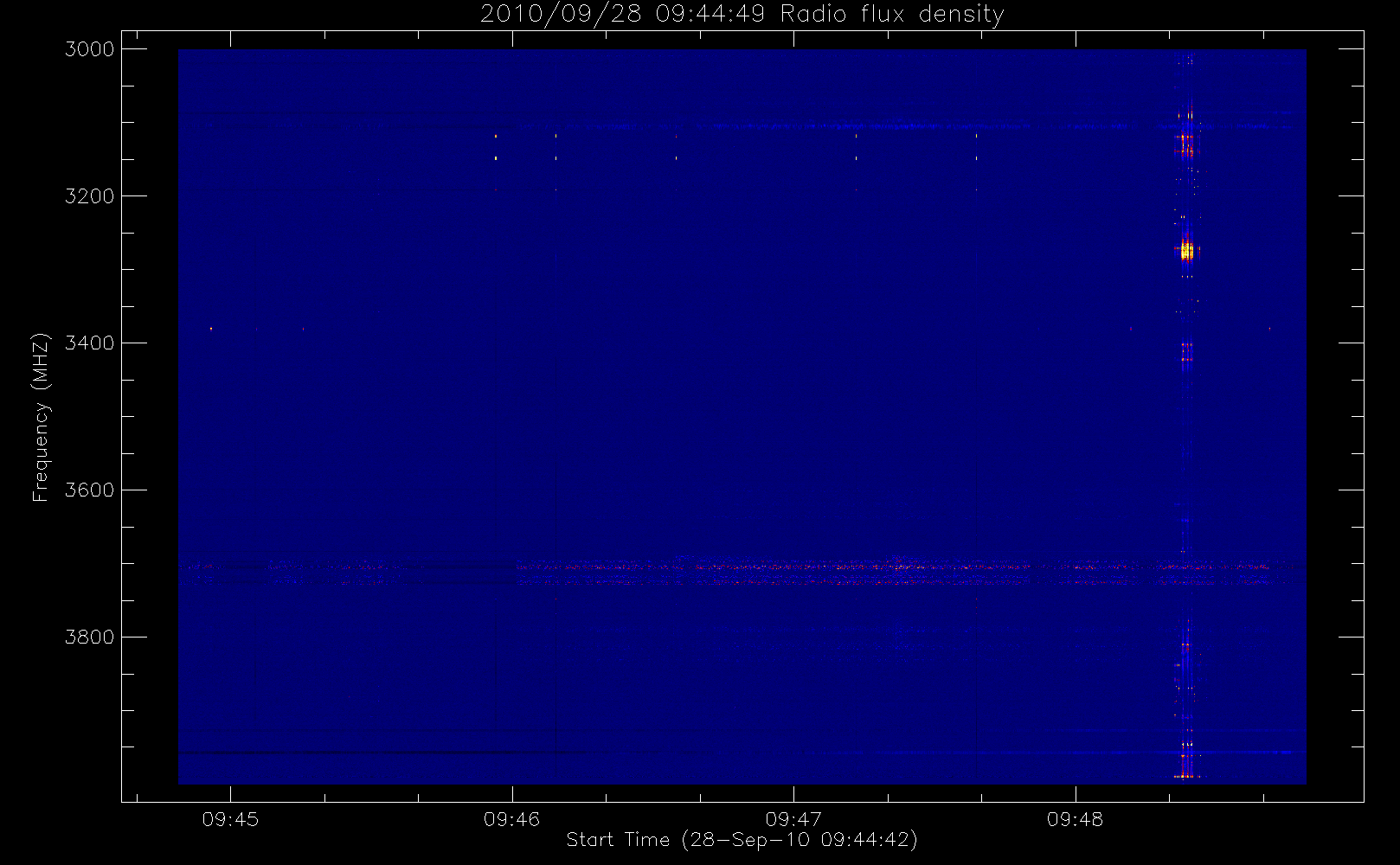This screenshot has height=865, width=1400.
Task: Click the 09:48 time tick label
Action: point(1076,819)
